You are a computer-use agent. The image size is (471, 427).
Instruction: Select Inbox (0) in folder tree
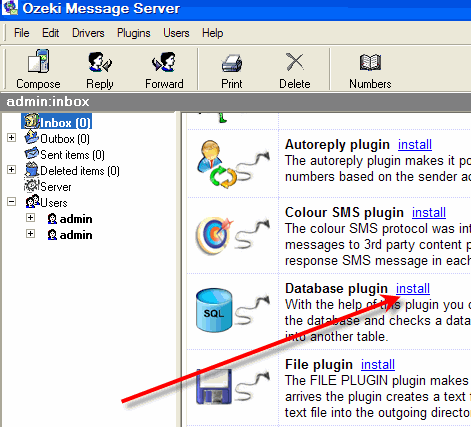point(65,123)
